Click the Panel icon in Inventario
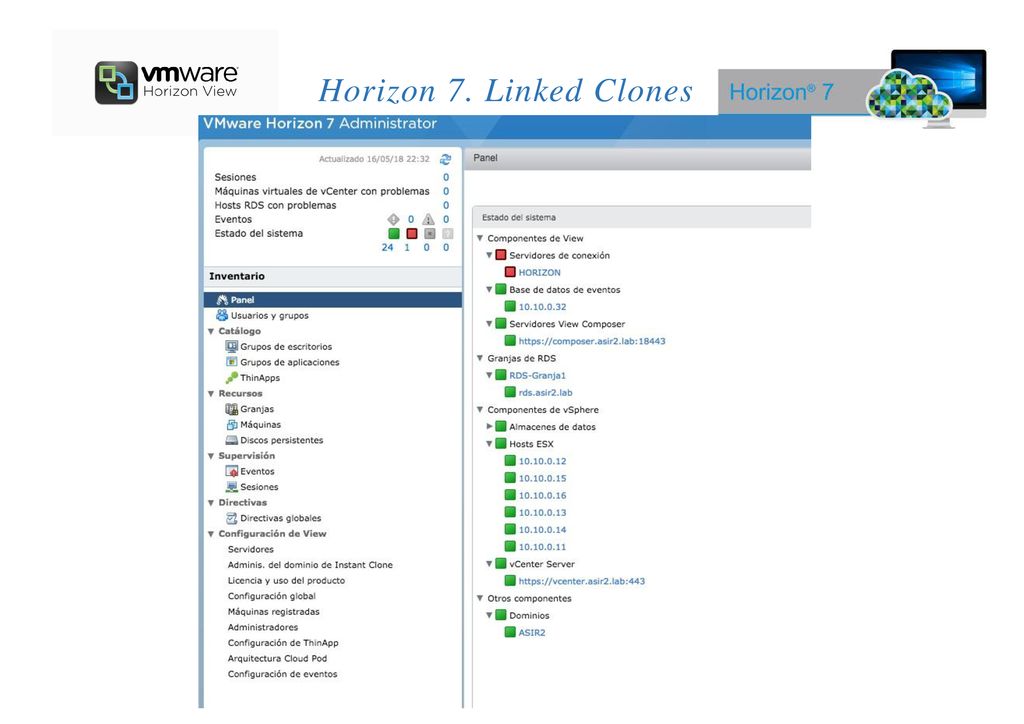 tap(222, 300)
